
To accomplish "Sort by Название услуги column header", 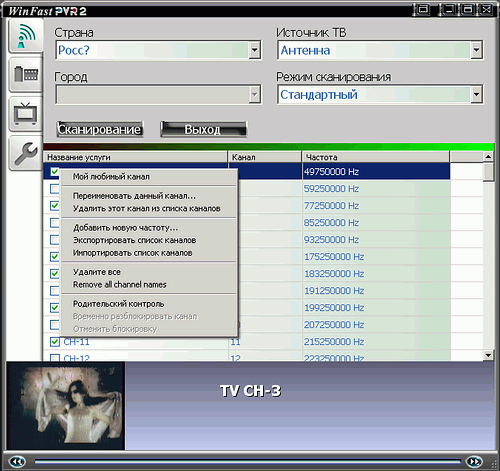I will pos(135,157).
